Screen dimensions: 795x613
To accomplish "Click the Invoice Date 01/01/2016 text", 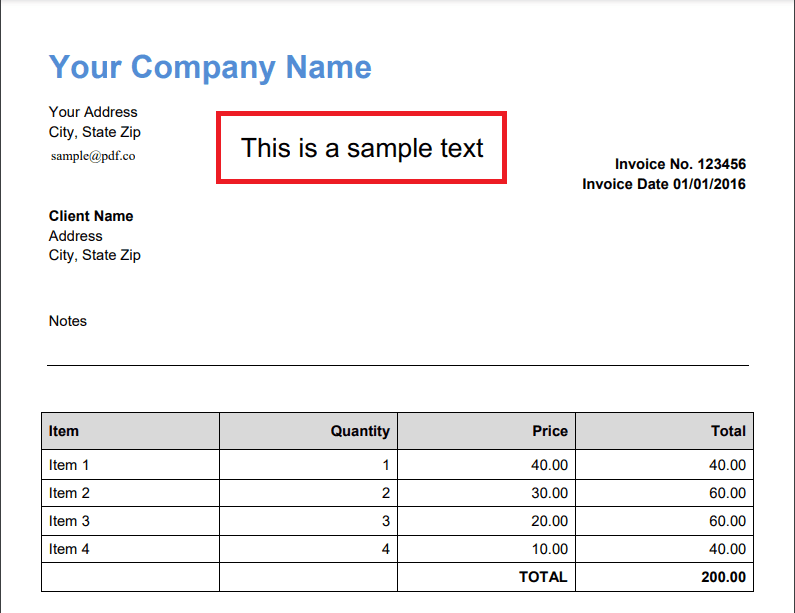I will tap(664, 184).
